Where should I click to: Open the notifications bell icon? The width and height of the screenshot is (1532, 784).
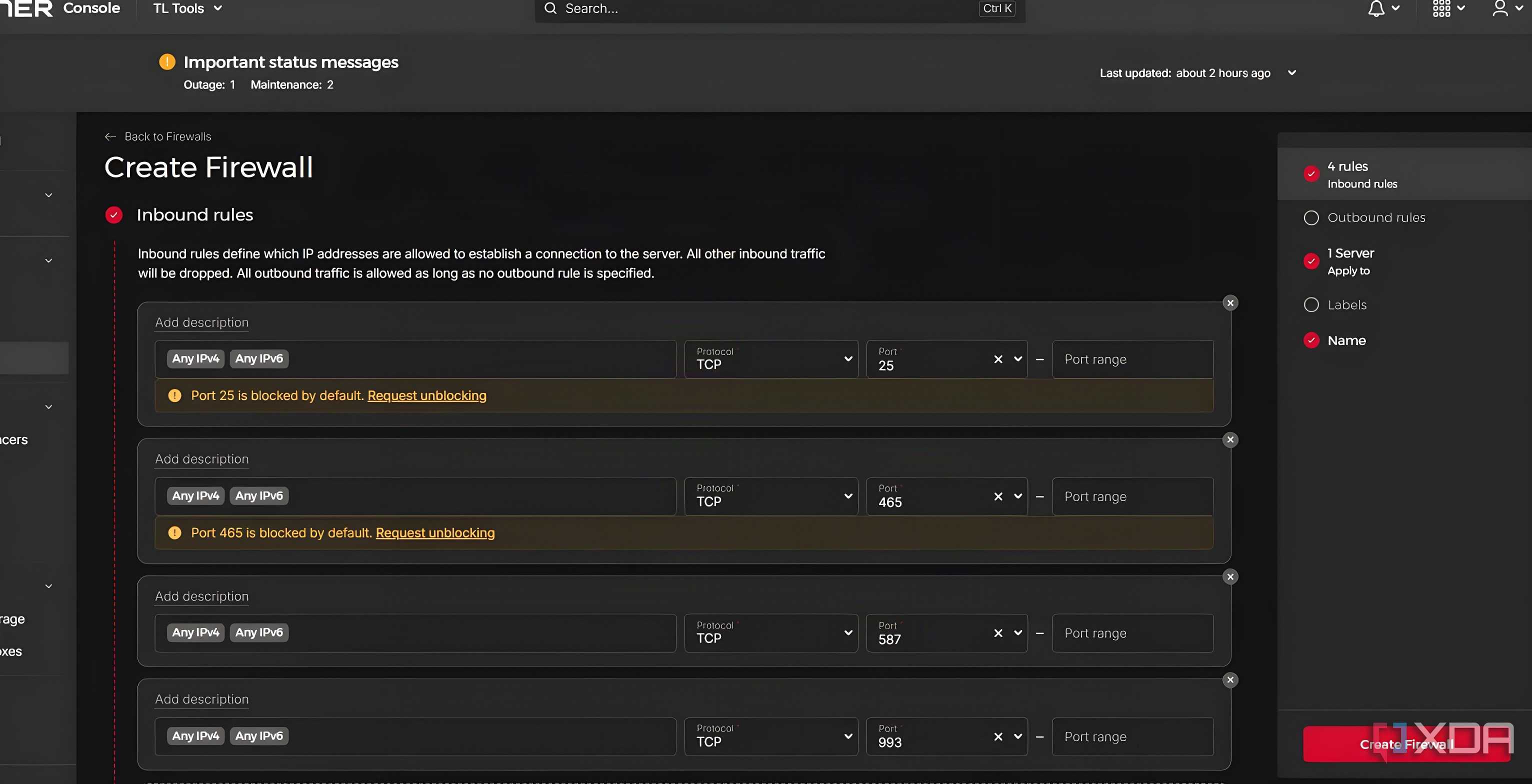point(1376,8)
